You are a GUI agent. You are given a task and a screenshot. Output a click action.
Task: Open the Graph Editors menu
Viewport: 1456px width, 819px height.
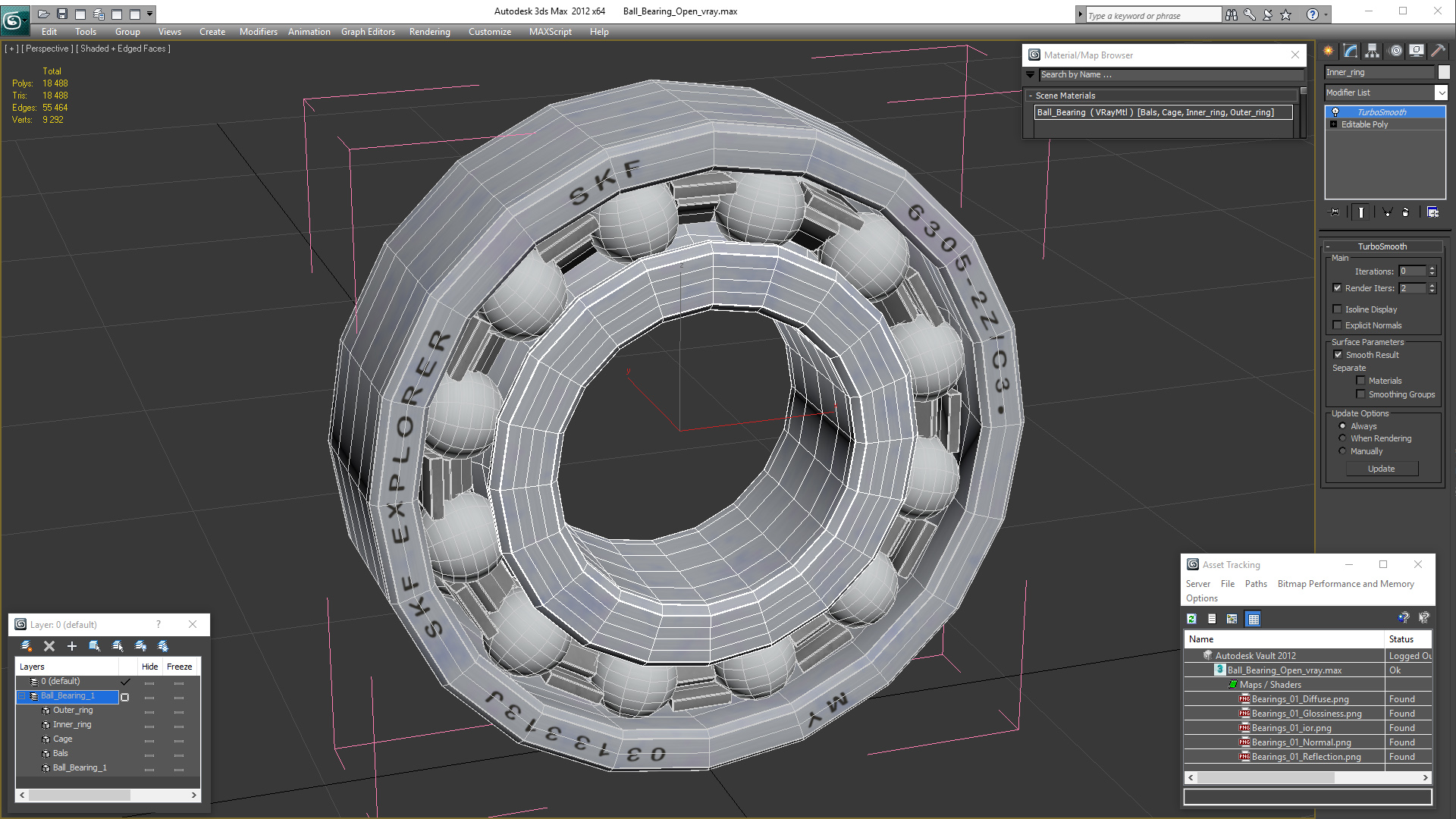pos(368,32)
